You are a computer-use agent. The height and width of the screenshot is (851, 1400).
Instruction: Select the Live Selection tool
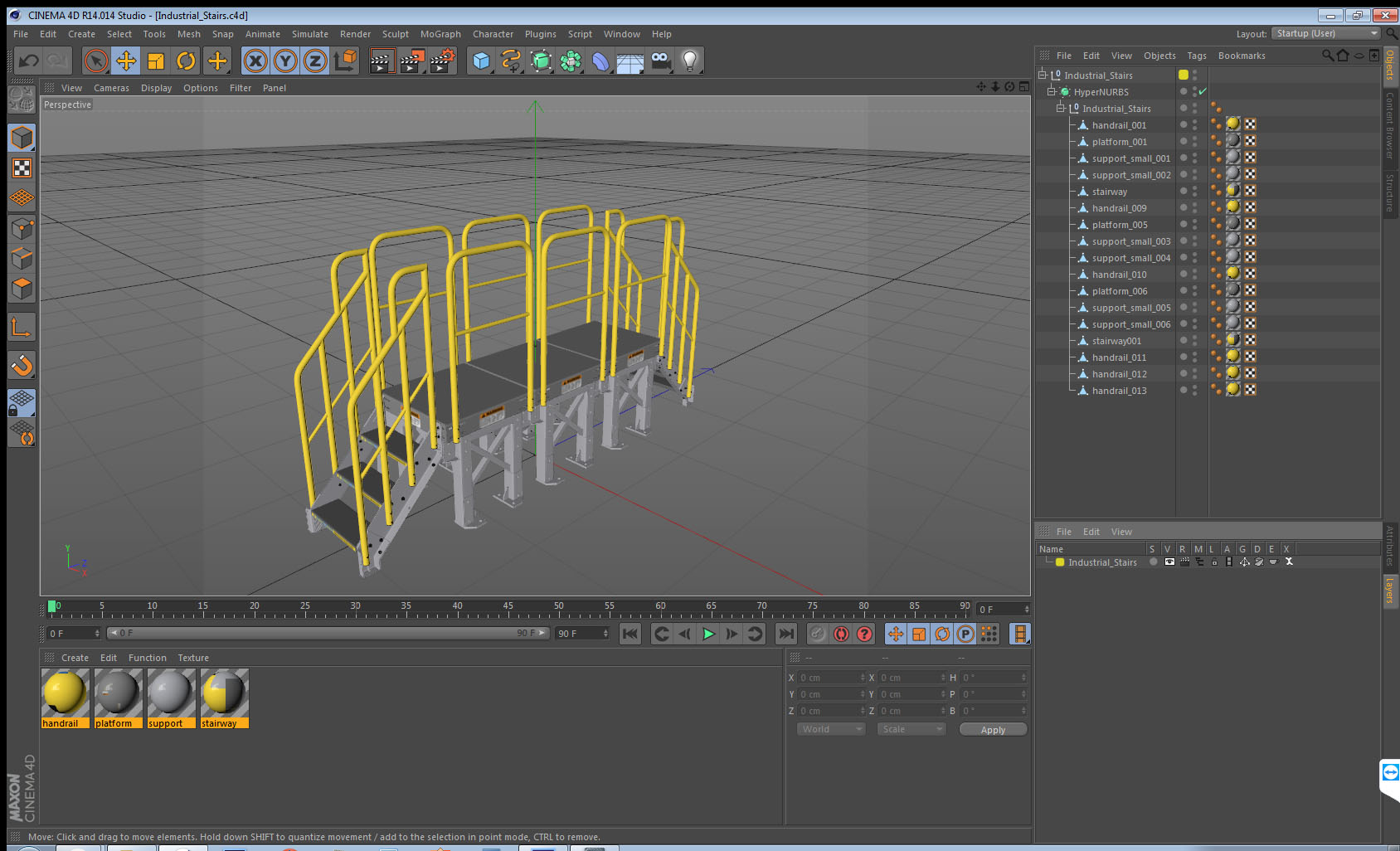96,61
